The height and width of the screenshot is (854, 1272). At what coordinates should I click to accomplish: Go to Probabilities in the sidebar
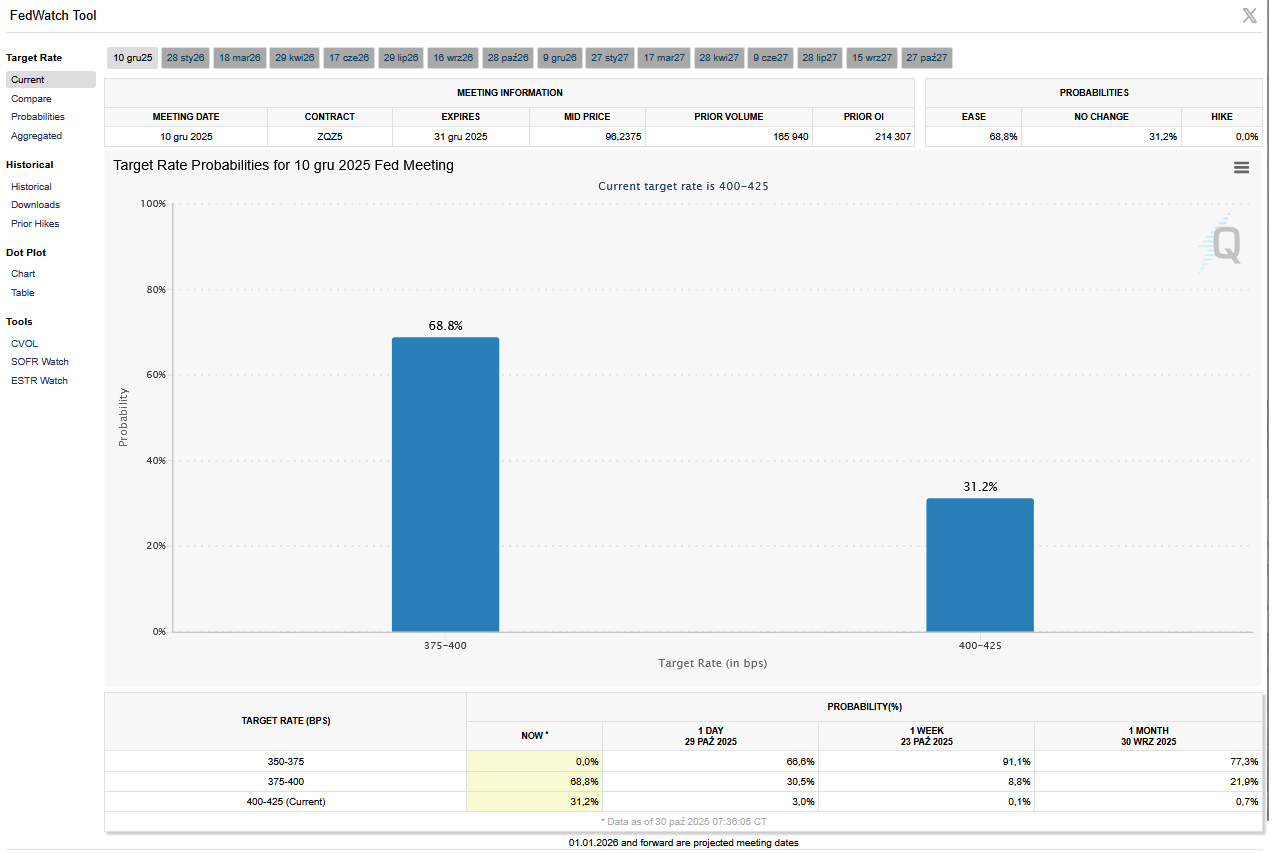click(x=38, y=117)
